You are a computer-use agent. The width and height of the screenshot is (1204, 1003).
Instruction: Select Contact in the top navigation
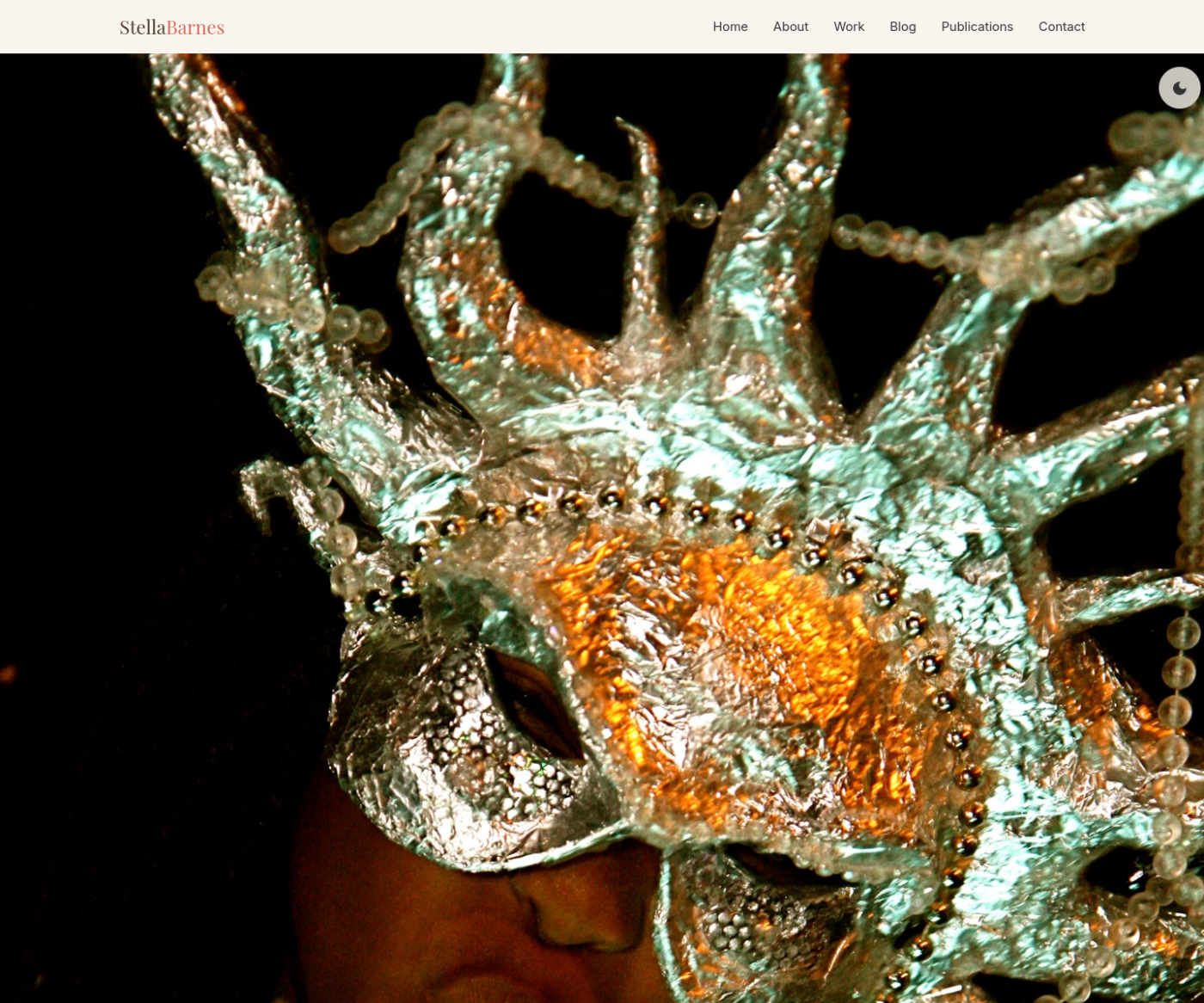click(1060, 27)
